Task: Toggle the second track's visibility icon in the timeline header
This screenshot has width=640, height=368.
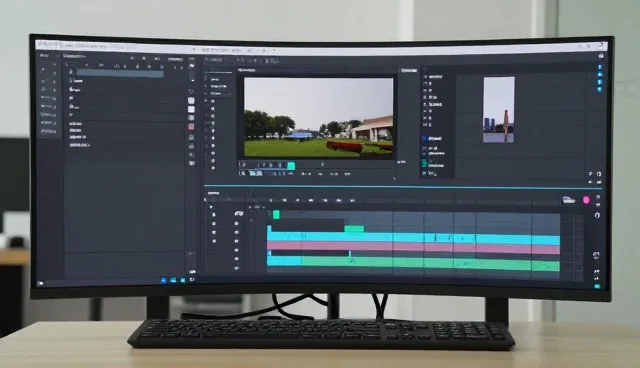Action: coord(214,224)
